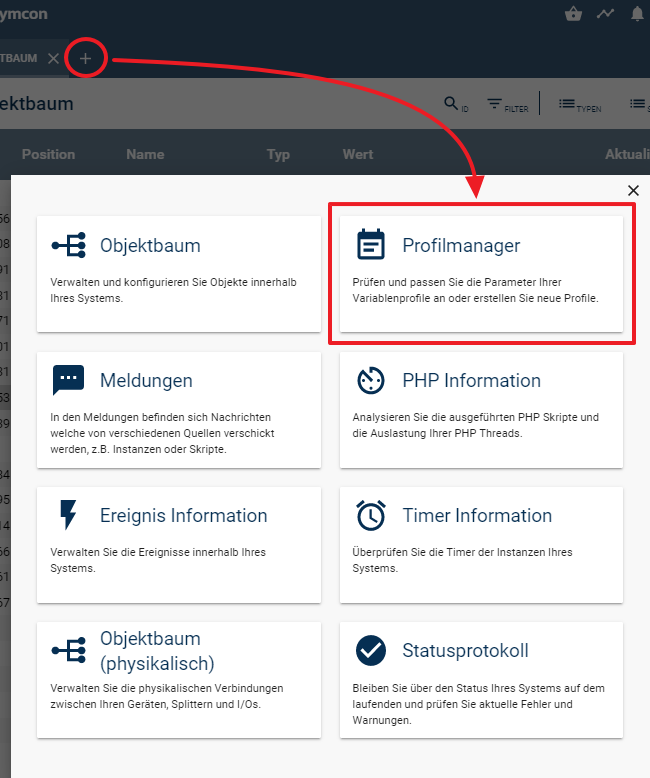Screen dimensions: 650x778
Task: Click the Profilmanager calendar icon
Action: coord(371,245)
